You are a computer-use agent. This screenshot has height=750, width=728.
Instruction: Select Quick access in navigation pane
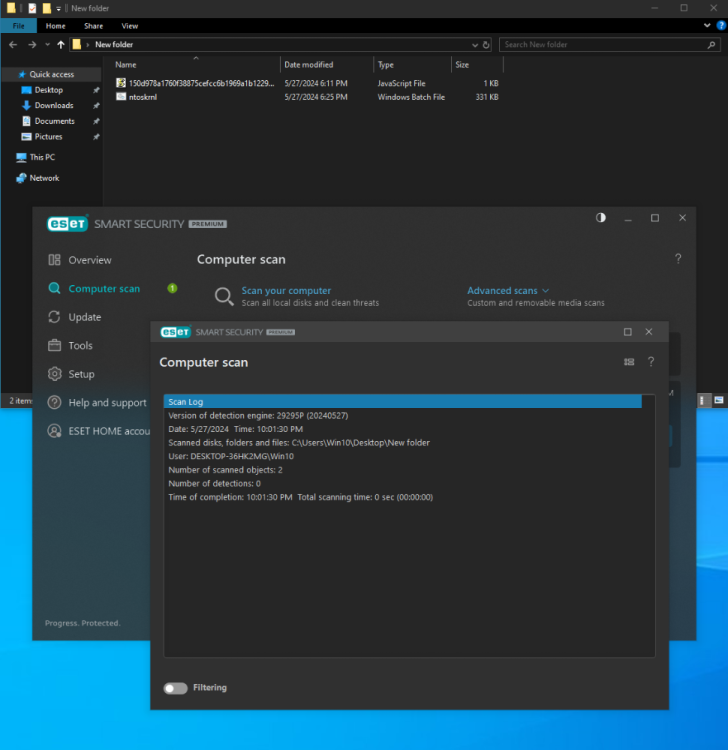(x=51, y=74)
